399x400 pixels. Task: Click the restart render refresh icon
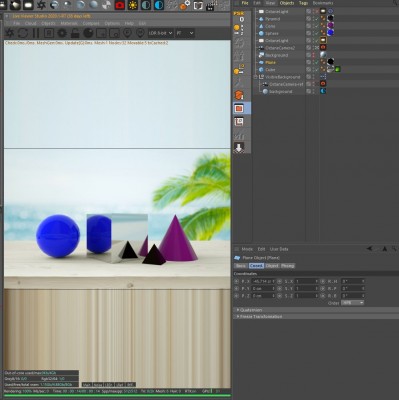(x=23, y=33)
